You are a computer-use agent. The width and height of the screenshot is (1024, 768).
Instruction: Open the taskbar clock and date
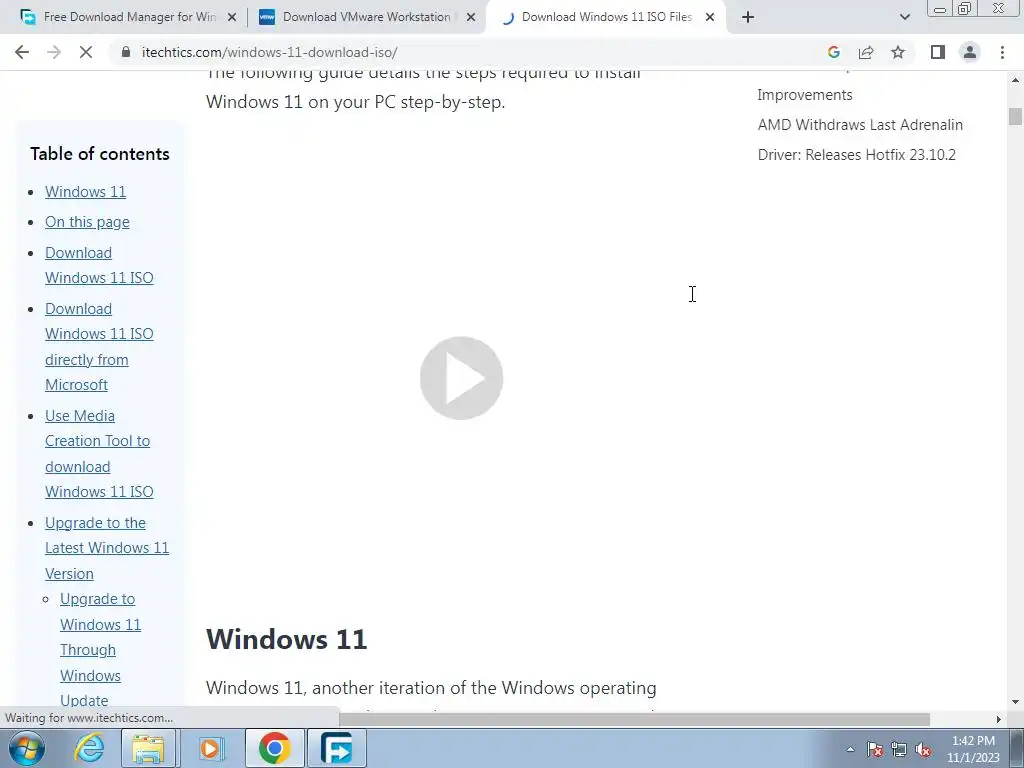[973, 749]
